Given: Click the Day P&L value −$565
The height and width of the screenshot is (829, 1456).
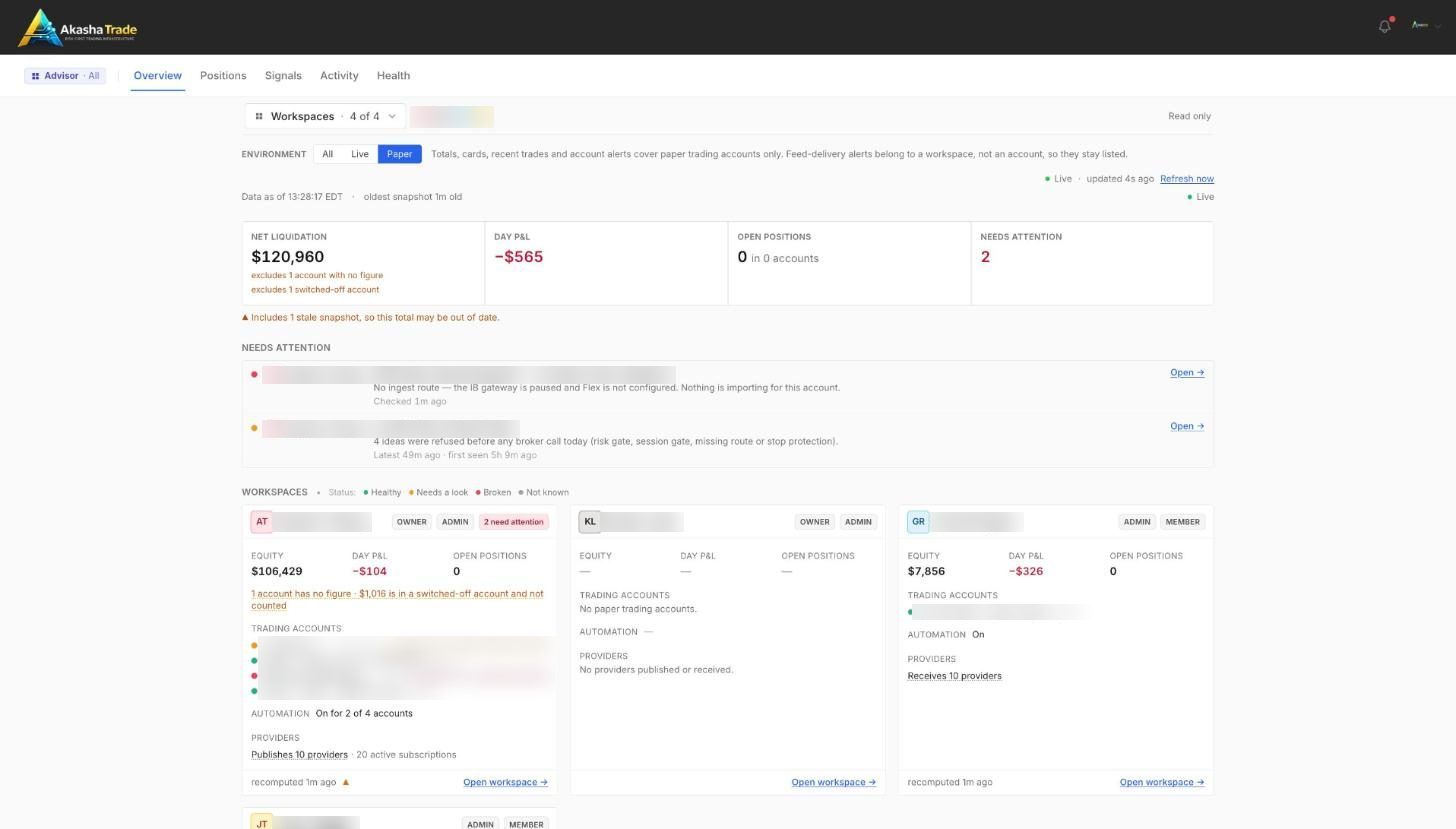Looking at the screenshot, I should [x=518, y=257].
